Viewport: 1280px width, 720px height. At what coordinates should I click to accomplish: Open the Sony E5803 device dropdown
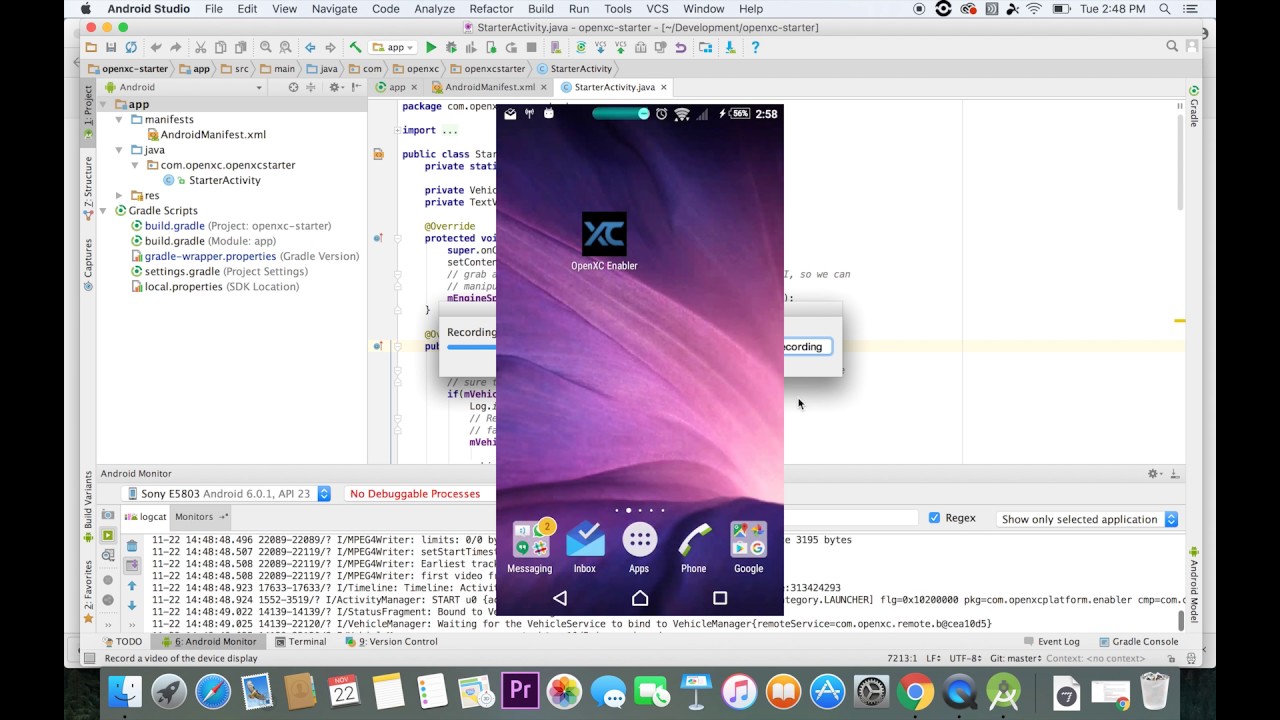(228, 494)
